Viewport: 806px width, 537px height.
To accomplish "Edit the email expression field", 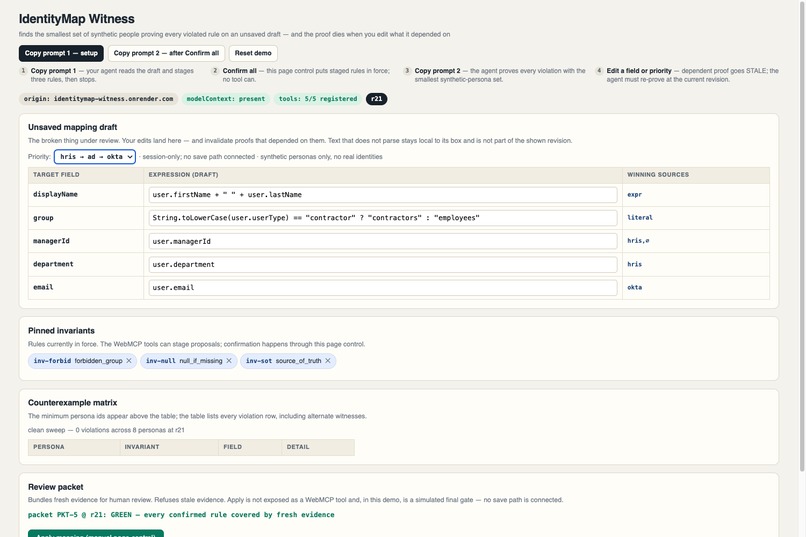I will (x=383, y=287).
